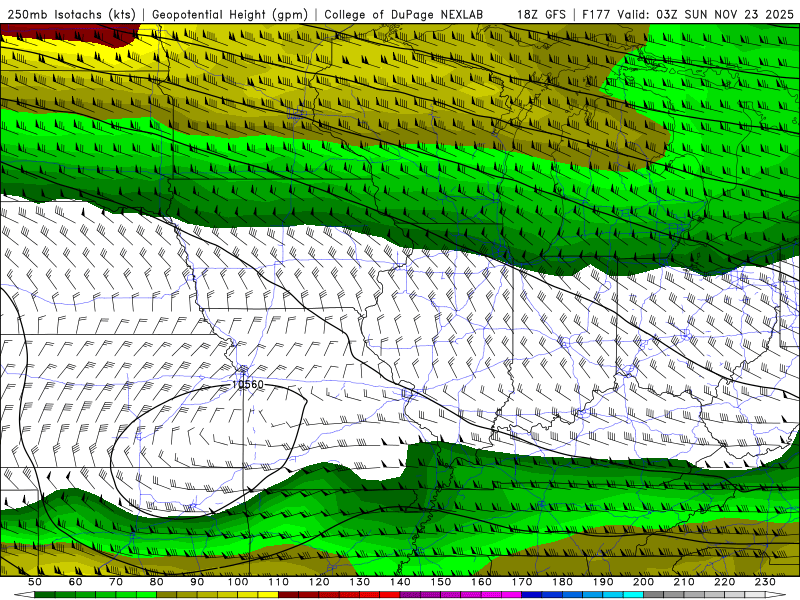Viewport: 800px width, 600px height.
Task: Click the '190' value on the color scale
Action: (603, 582)
